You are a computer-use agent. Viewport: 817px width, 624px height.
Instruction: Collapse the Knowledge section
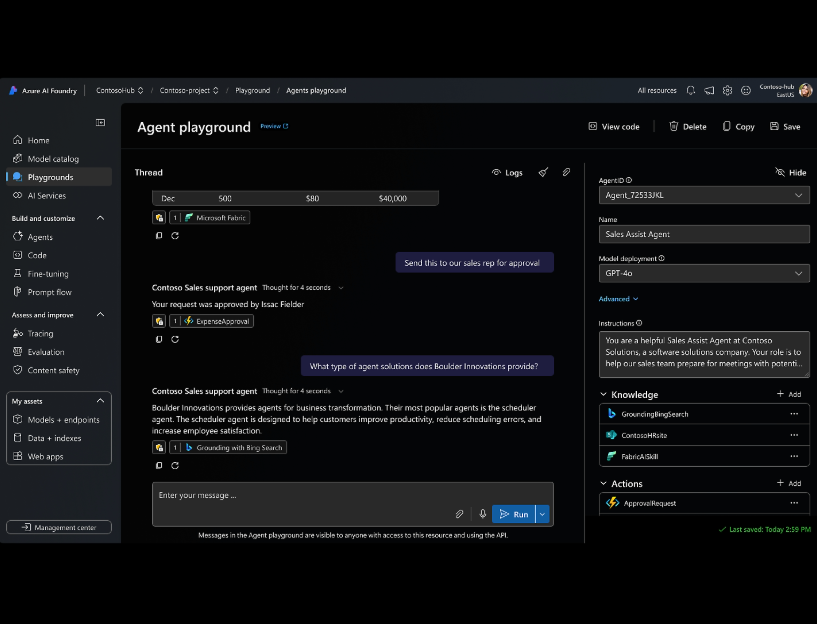603,394
